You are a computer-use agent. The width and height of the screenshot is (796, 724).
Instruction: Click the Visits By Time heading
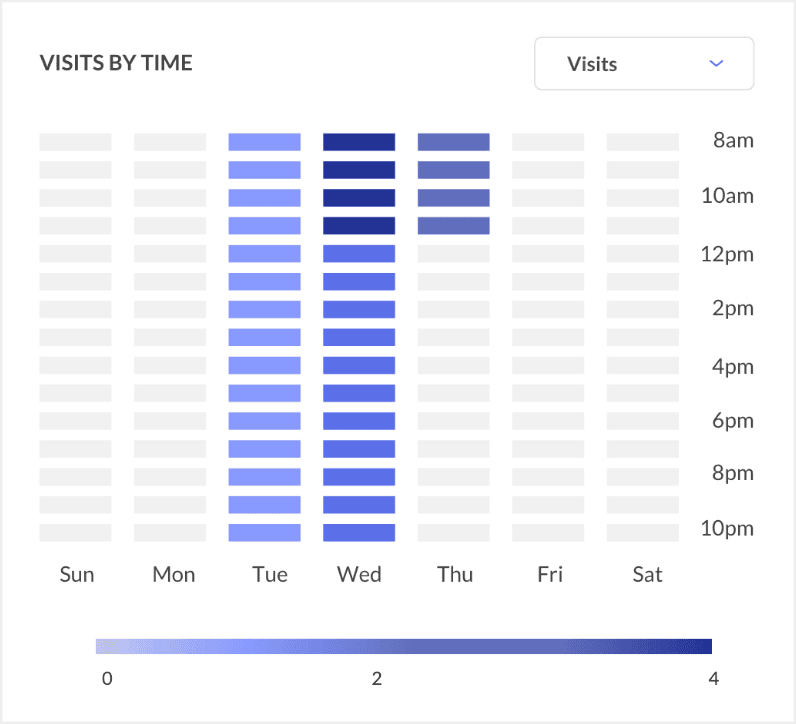coord(116,63)
